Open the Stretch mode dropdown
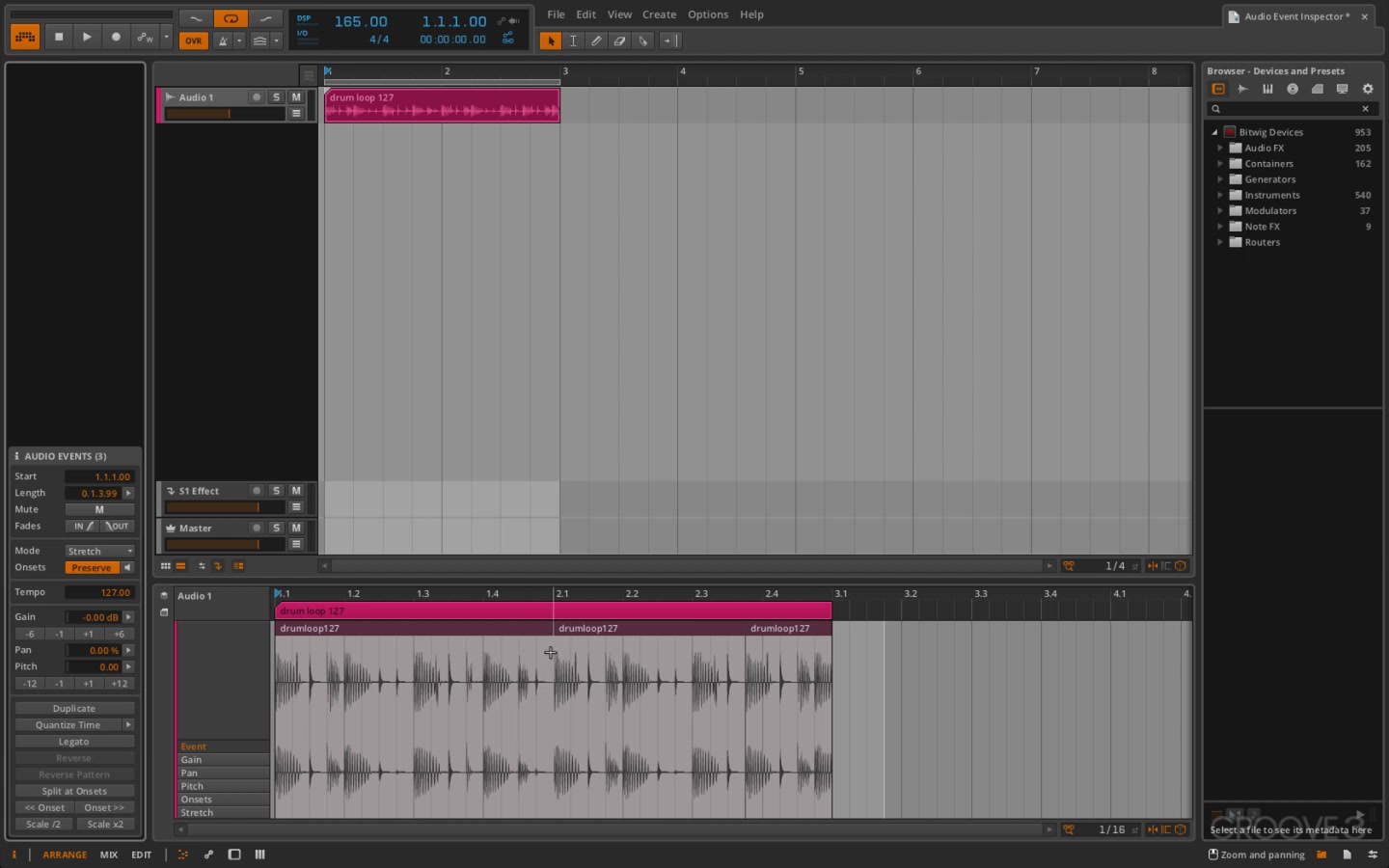 [99, 552]
